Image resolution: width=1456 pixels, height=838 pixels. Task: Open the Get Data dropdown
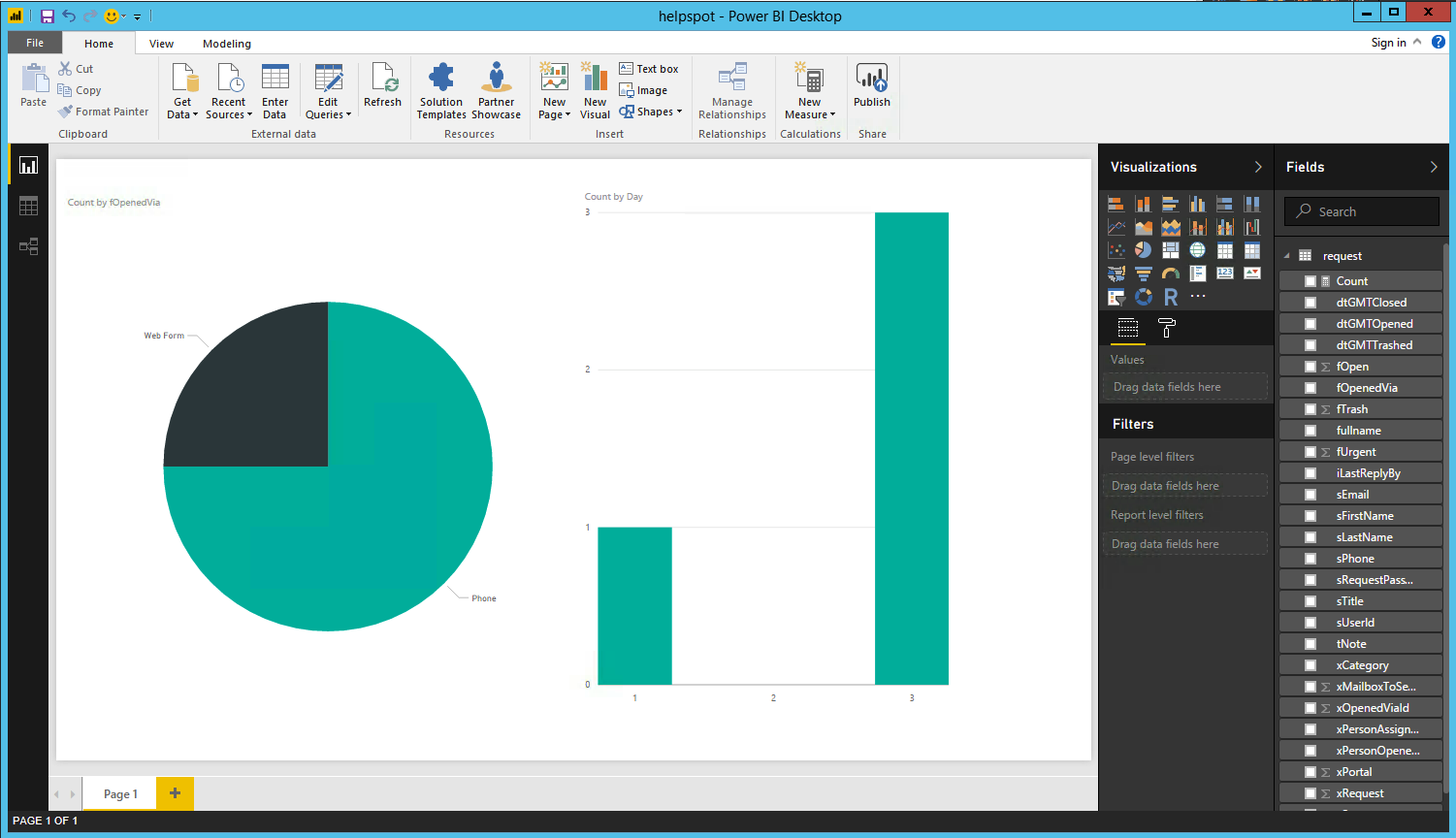tap(182, 91)
